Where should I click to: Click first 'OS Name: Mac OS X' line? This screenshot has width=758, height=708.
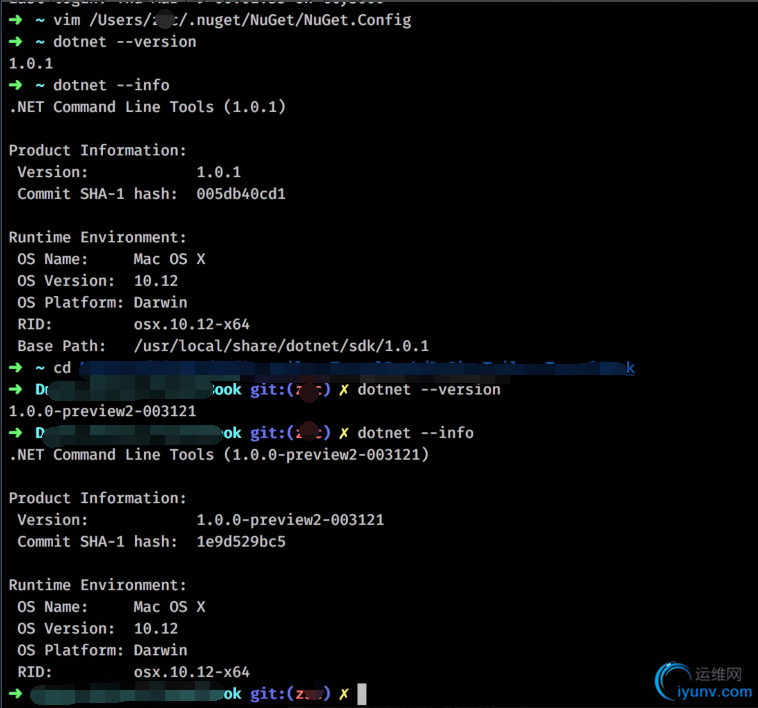tap(112, 259)
